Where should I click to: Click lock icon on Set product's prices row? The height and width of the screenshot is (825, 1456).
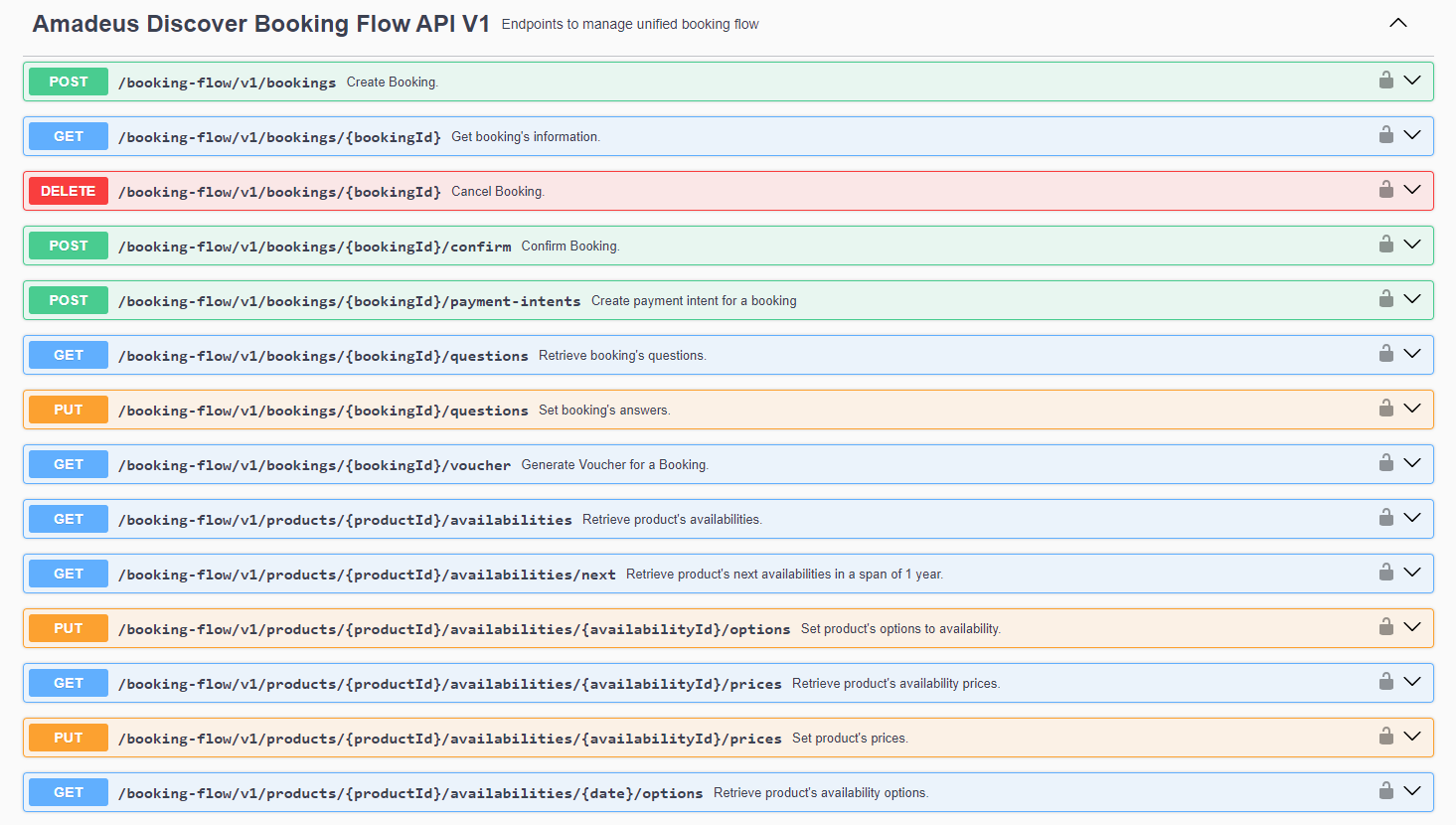tap(1385, 737)
